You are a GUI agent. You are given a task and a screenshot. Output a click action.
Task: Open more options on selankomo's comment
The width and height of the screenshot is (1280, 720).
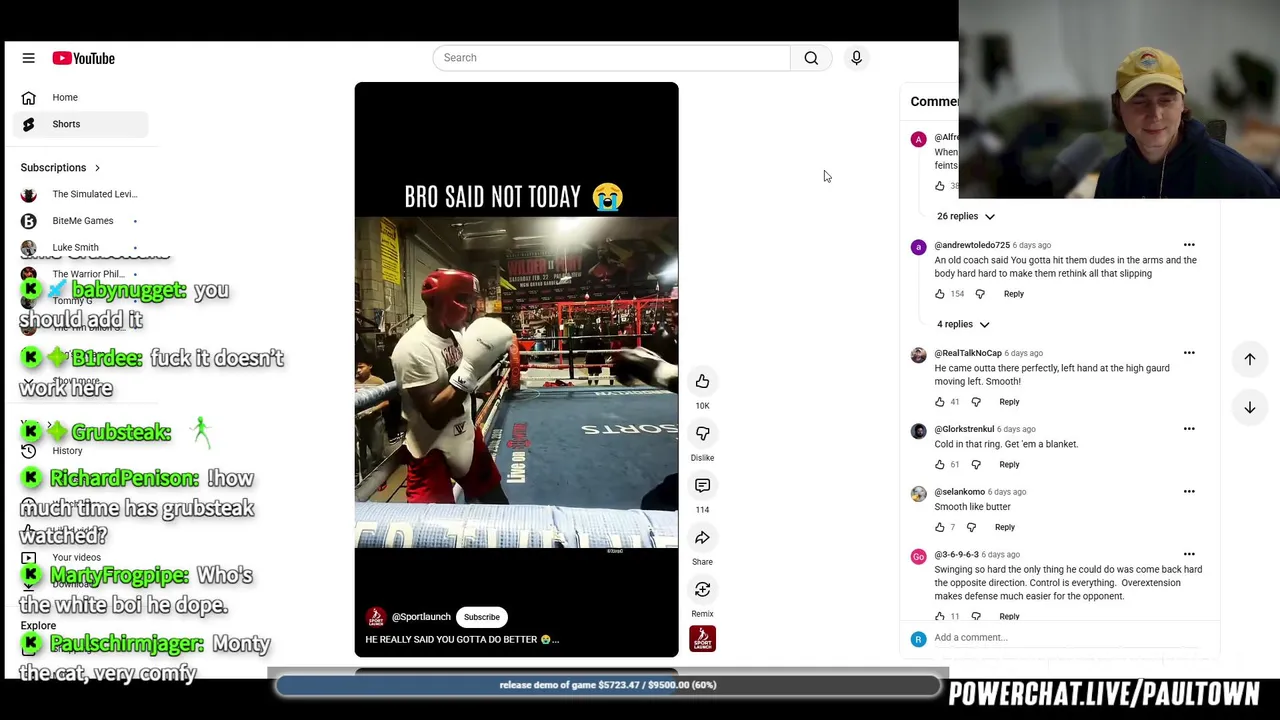1189,492
